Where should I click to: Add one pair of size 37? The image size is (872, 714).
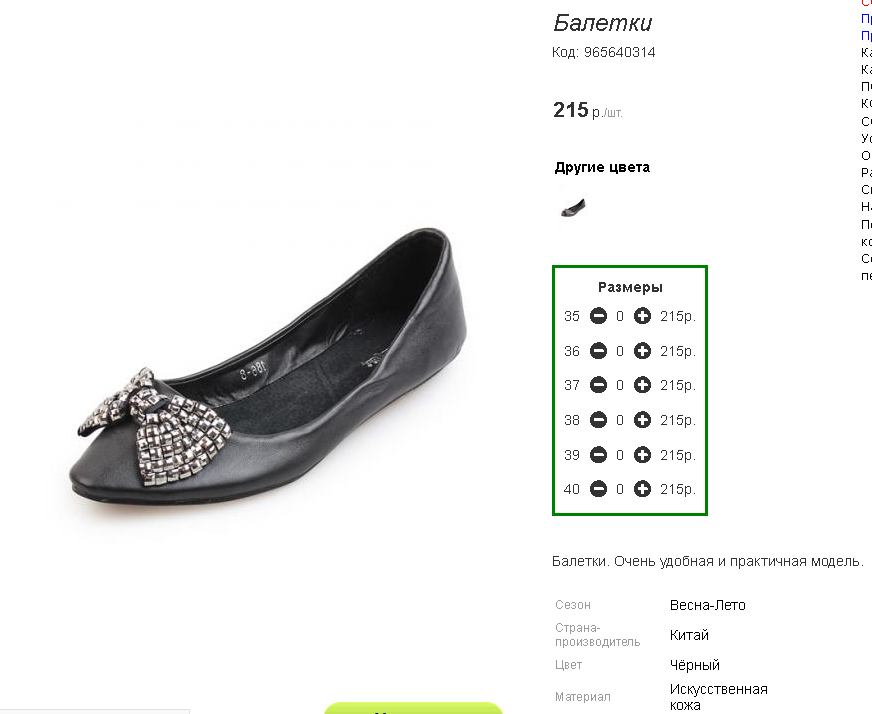click(x=642, y=385)
